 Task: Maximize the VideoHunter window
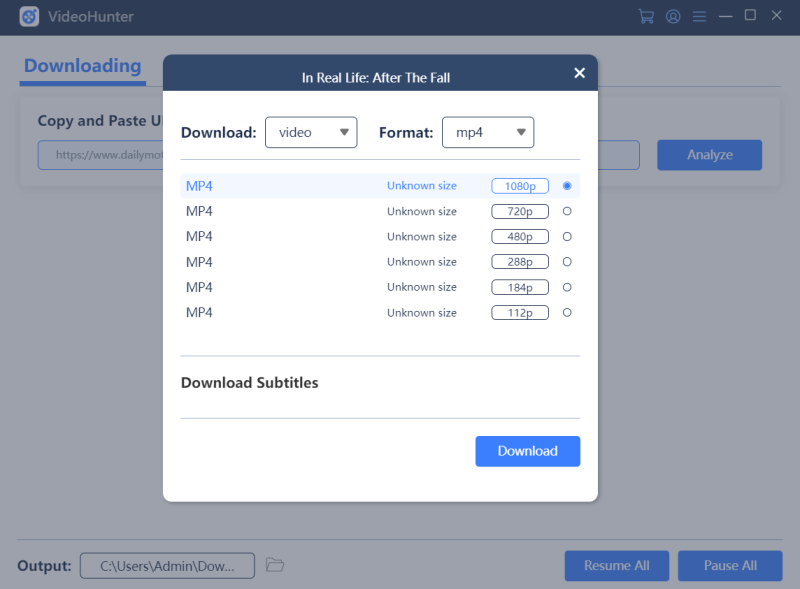pos(750,15)
